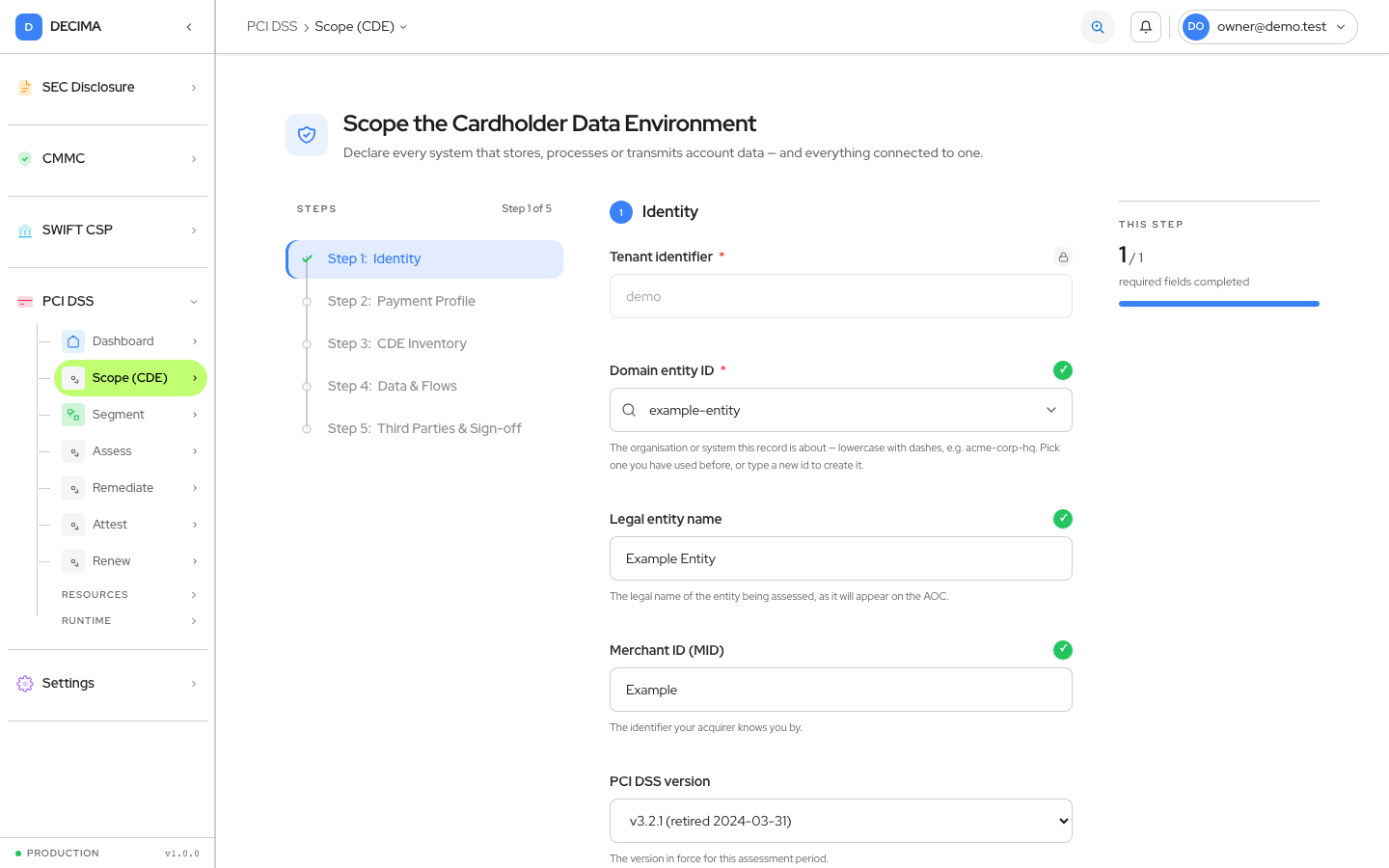Click the PCI DSS breadcrumb link
This screenshot has height=868, width=1389.
272,27
